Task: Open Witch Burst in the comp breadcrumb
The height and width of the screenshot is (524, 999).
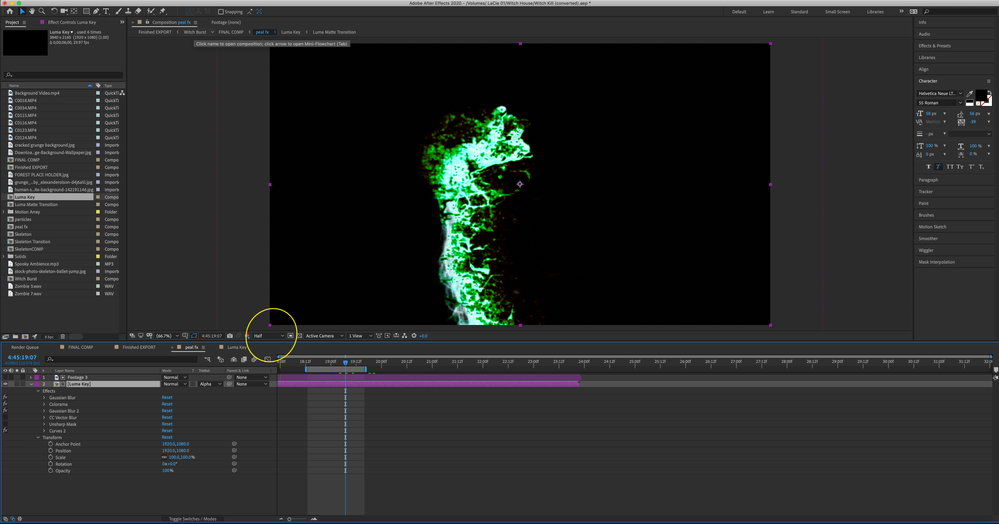Action: point(195,32)
